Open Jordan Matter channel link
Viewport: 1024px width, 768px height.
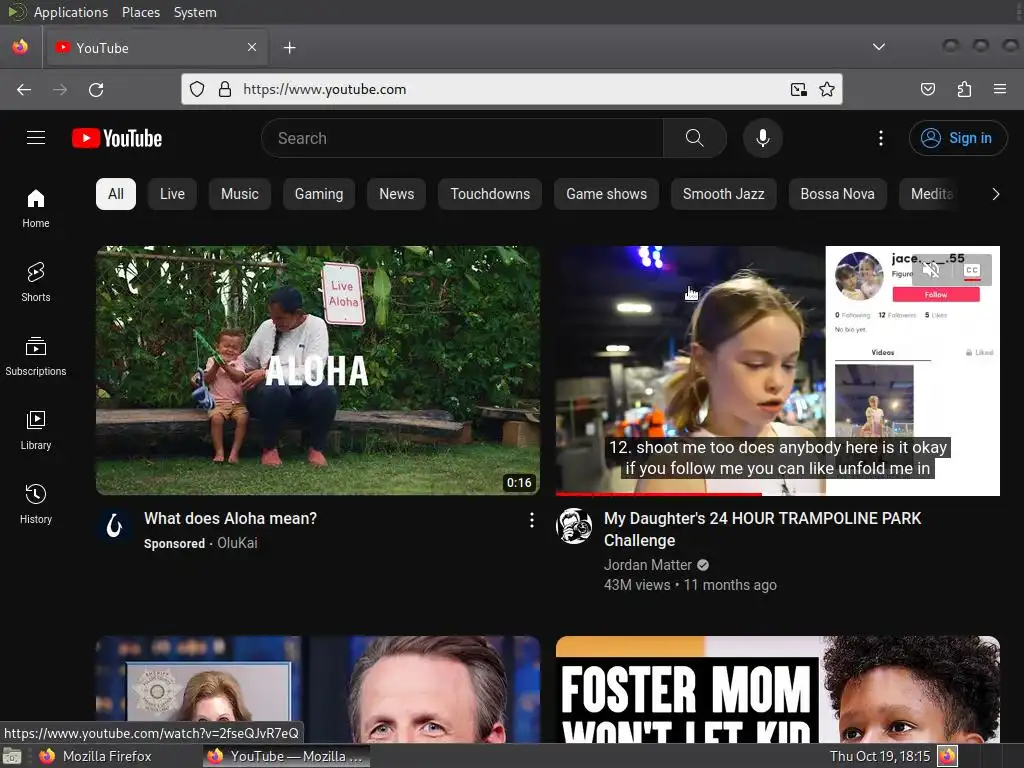(648, 565)
